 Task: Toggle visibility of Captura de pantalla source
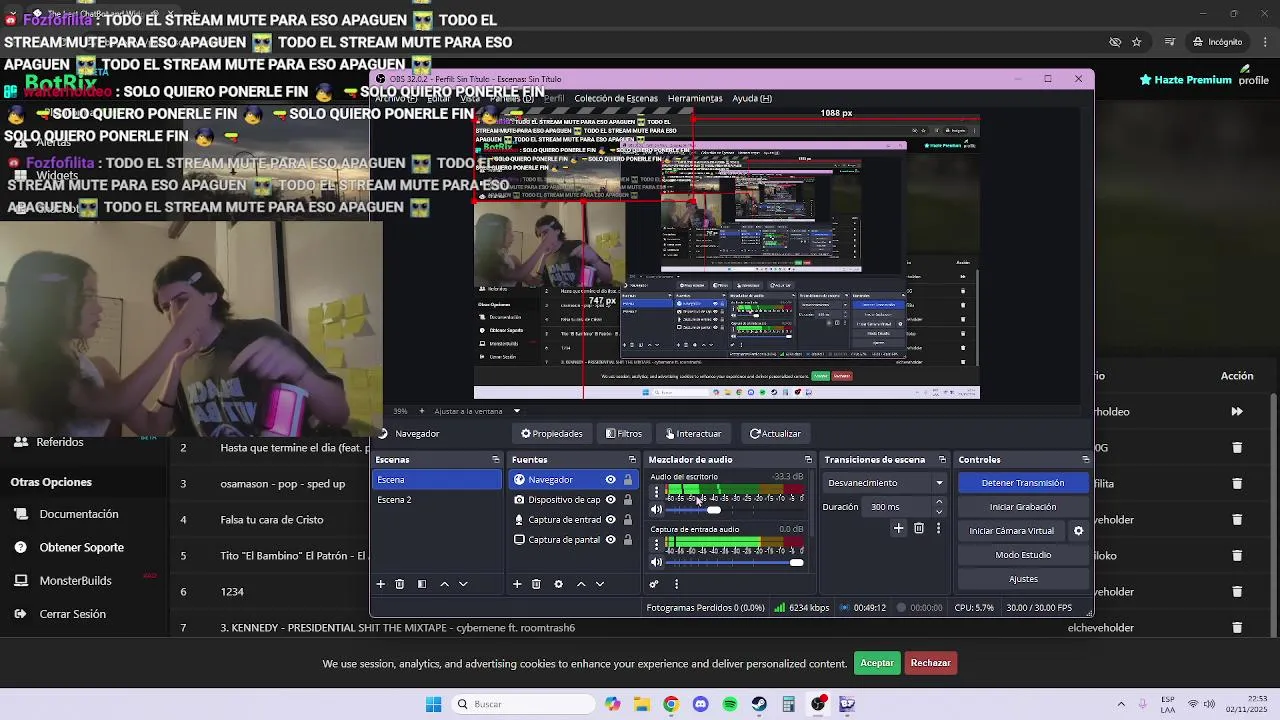(x=610, y=540)
